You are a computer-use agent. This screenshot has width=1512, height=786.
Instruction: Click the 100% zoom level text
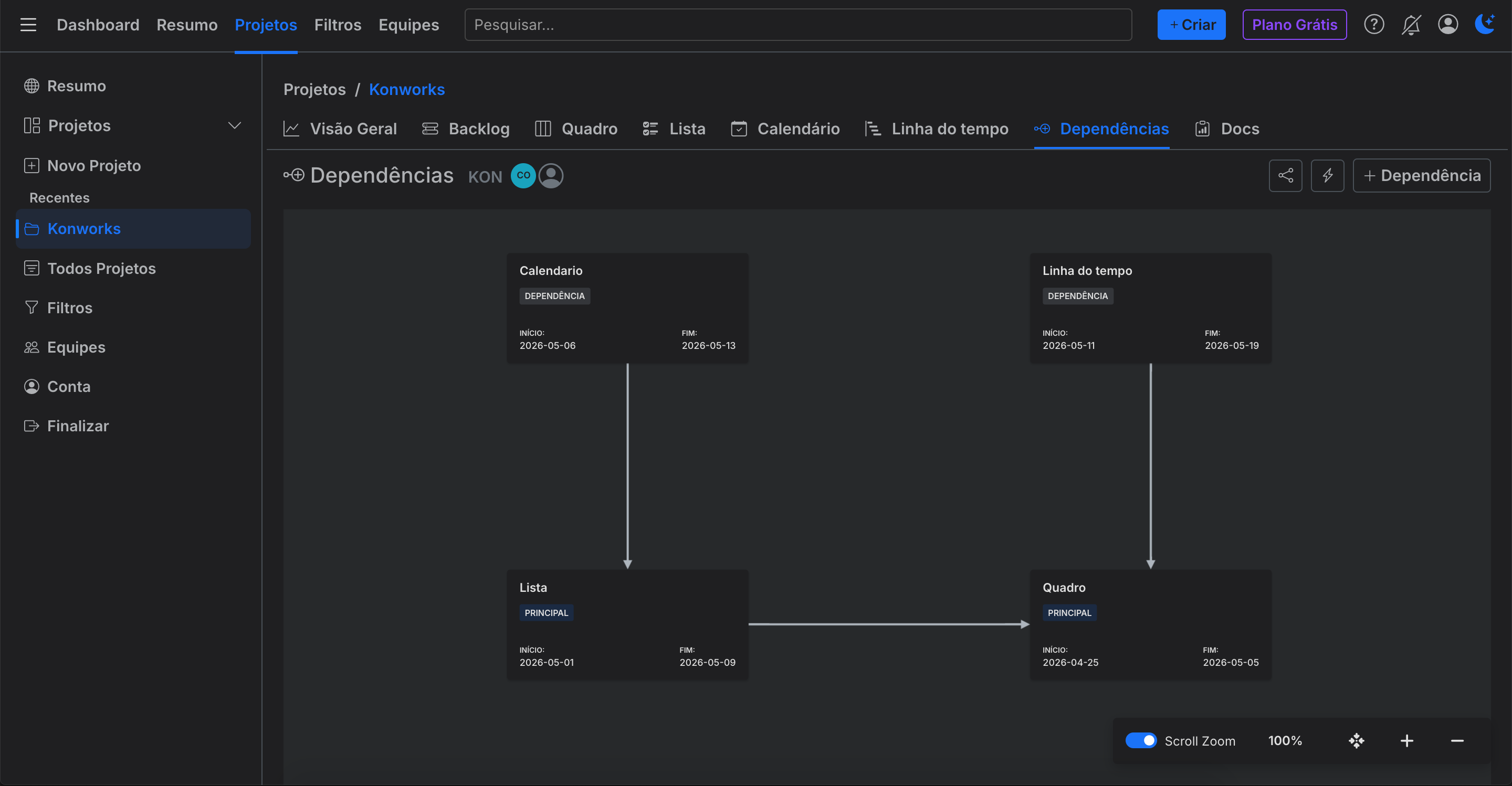pyautogui.click(x=1285, y=741)
